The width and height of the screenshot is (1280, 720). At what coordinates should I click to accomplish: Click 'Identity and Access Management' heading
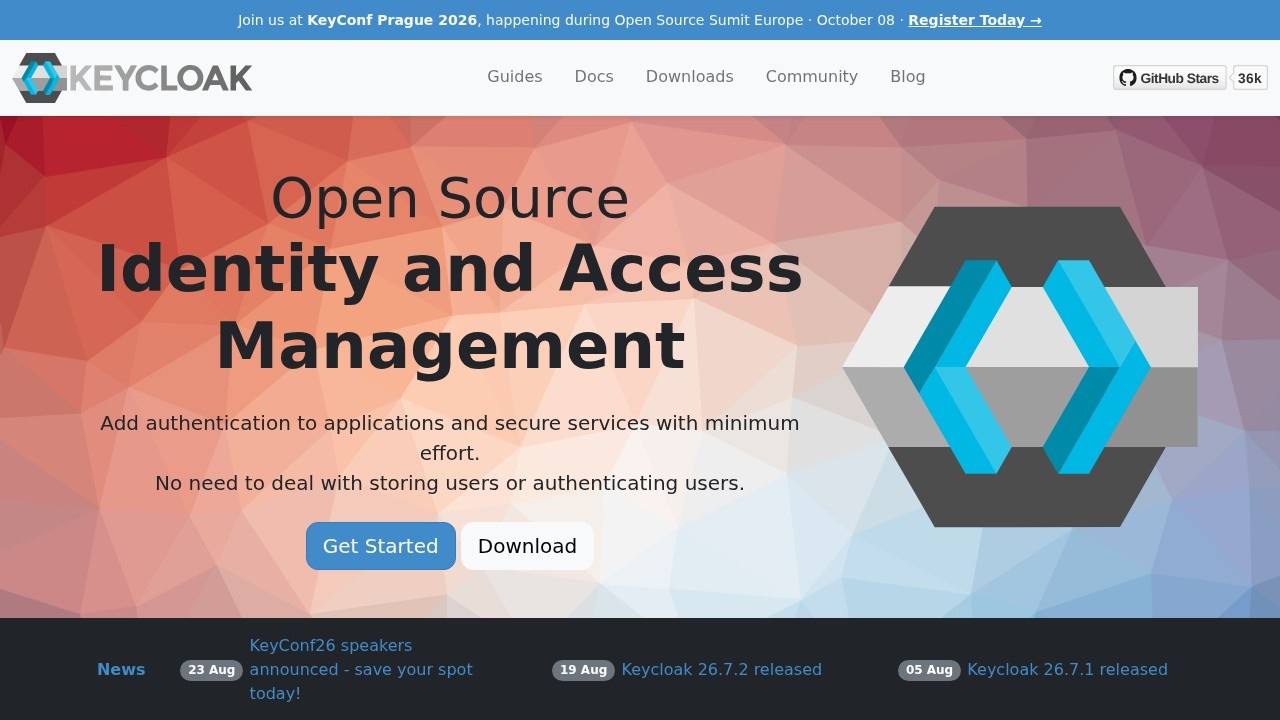[450, 308]
